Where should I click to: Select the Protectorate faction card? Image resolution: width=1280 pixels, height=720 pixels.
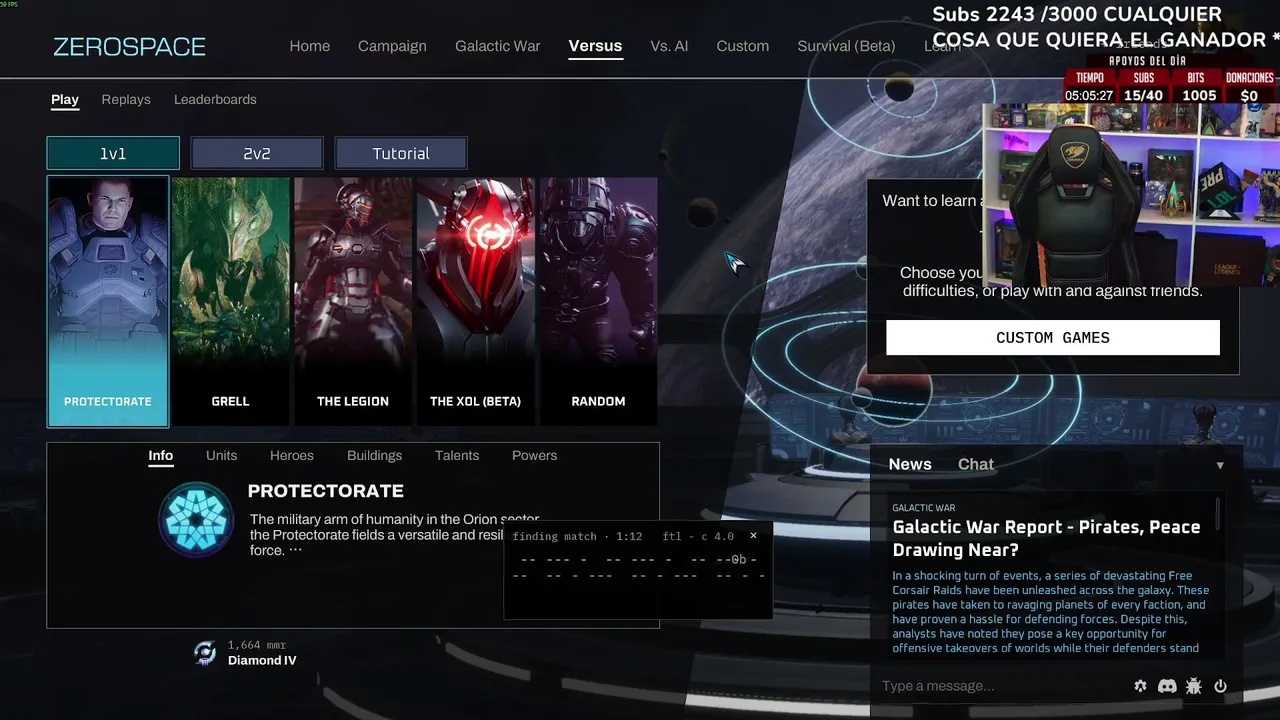point(108,301)
